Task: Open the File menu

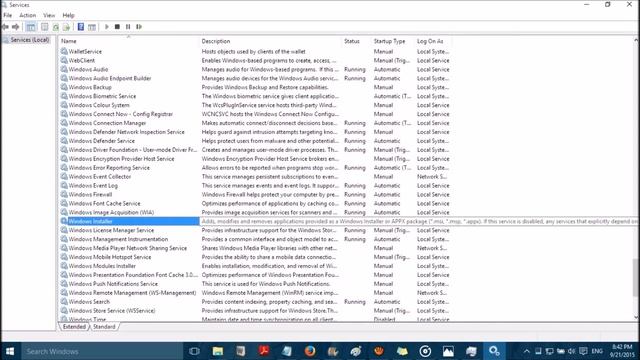Action: coord(8,16)
